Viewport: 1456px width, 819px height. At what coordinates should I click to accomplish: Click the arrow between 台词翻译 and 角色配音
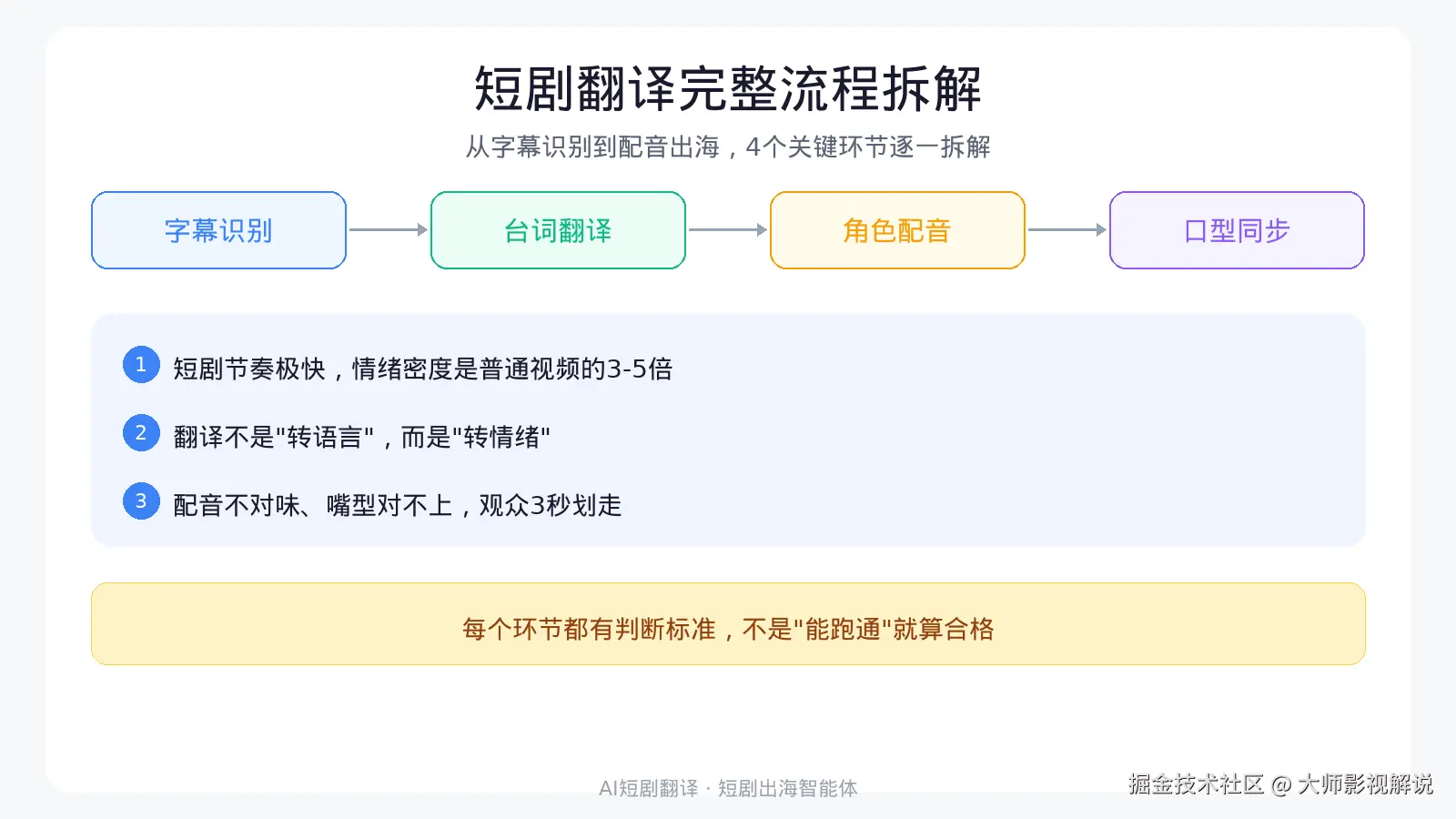click(x=727, y=230)
